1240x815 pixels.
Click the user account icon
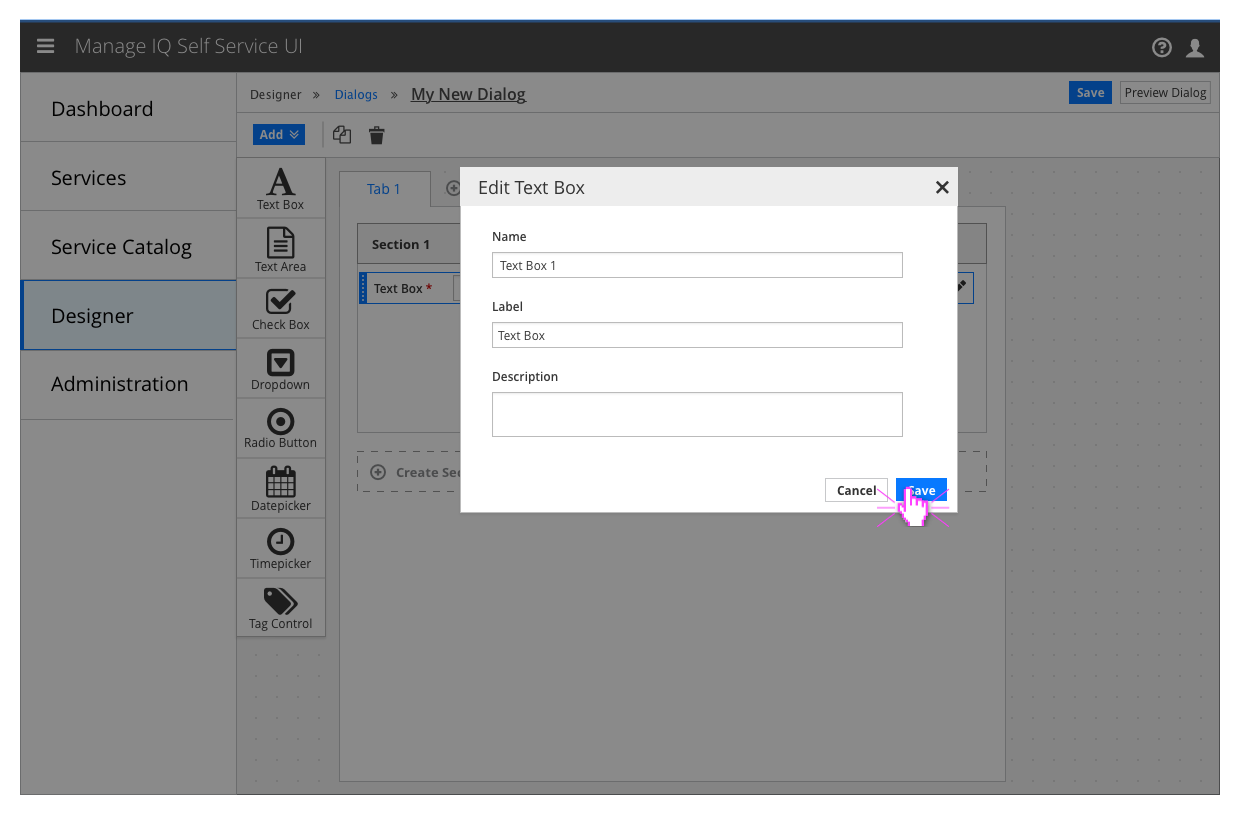1195,46
